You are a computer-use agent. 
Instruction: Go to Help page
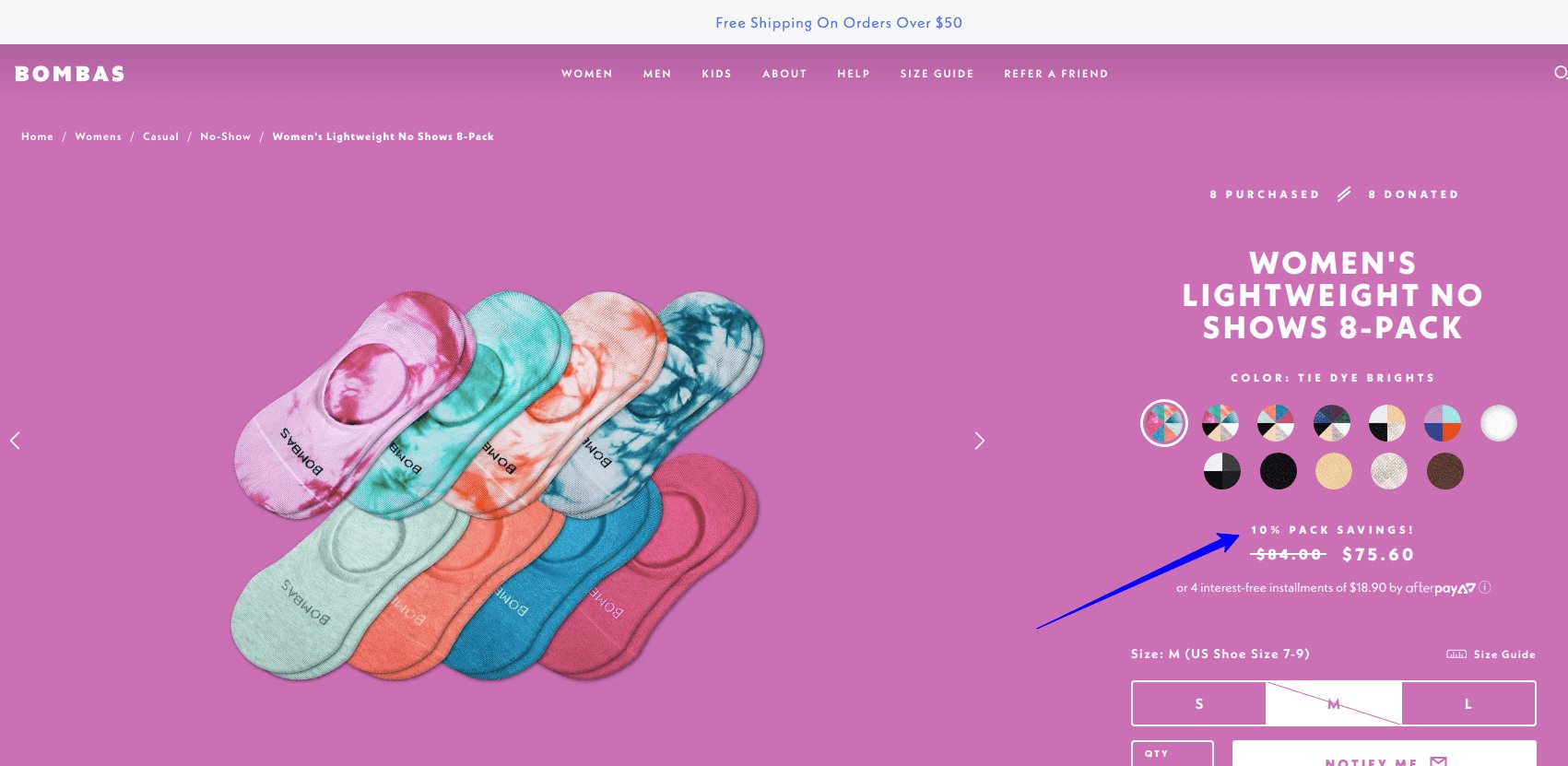(854, 74)
